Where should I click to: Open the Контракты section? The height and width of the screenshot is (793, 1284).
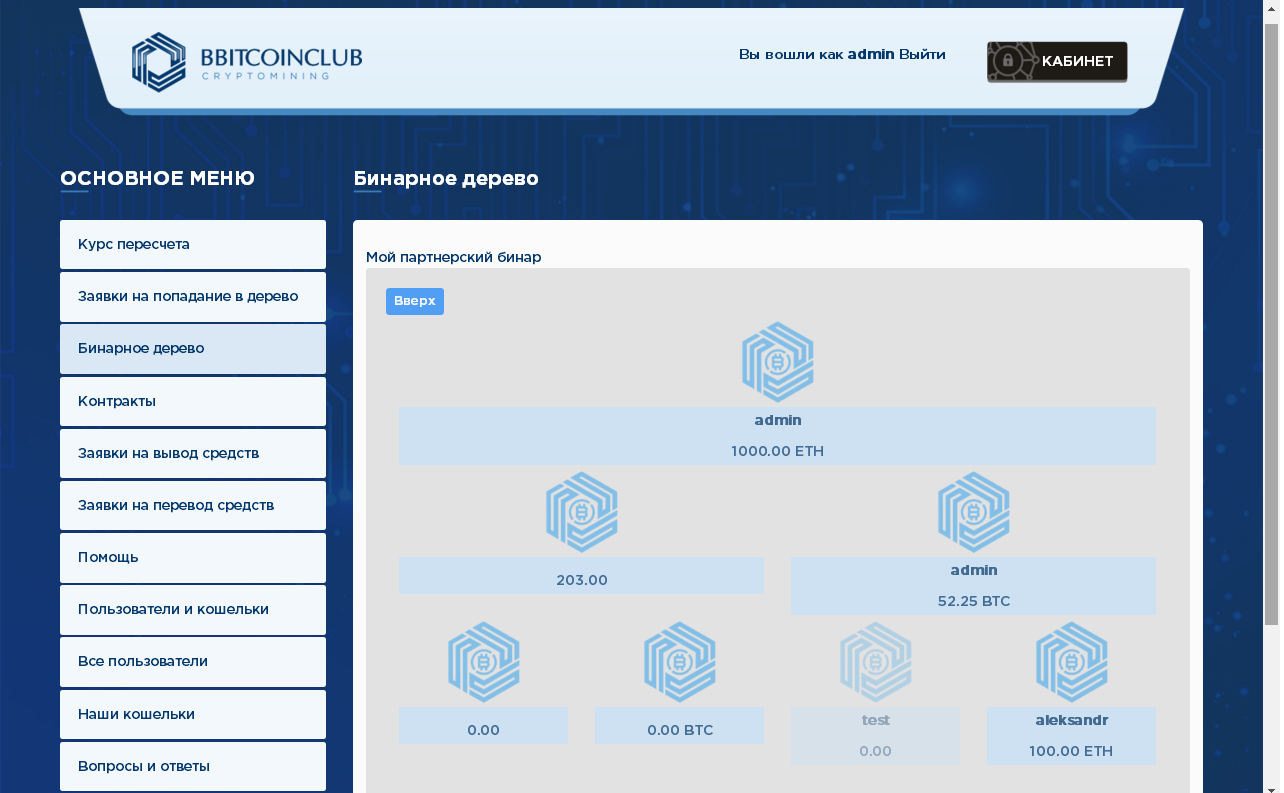[x=193, y=401]
